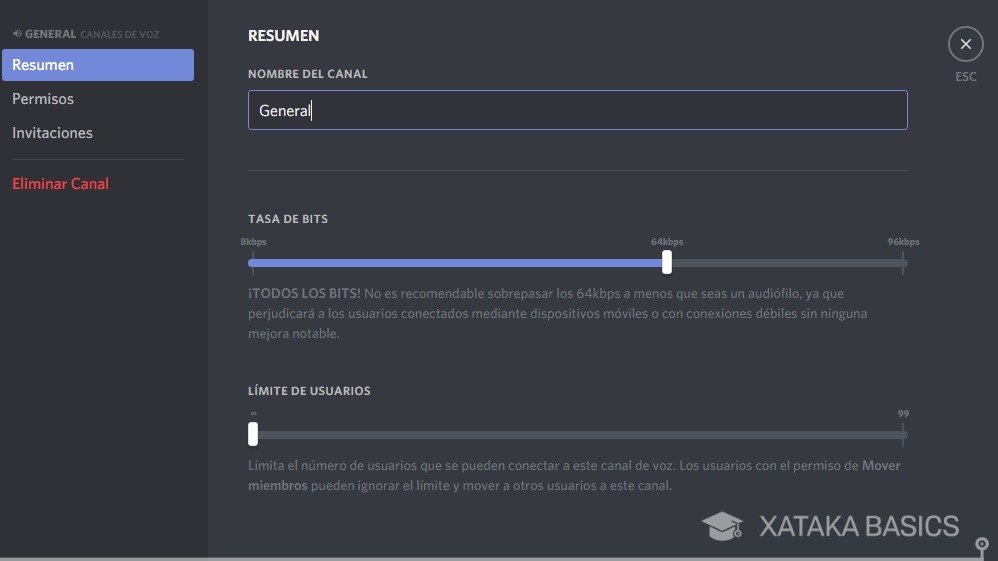
Task: Click the Xataka Basics graduation cap logo
Action: point(722,526)
